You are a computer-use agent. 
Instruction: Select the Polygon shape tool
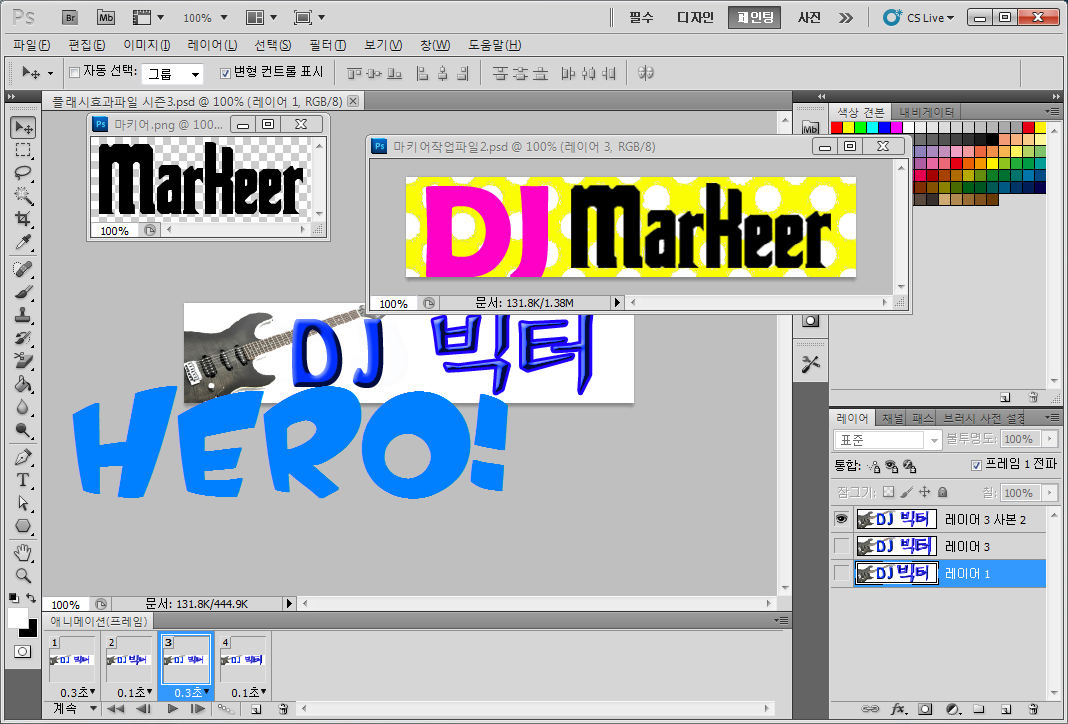click(x=23, y=526)
